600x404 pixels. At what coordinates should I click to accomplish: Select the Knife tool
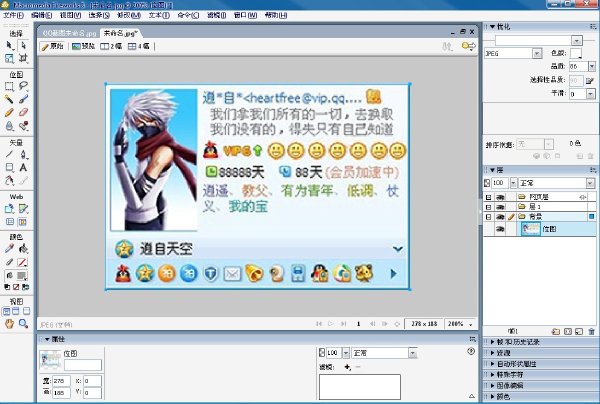[x=23, y=180]
